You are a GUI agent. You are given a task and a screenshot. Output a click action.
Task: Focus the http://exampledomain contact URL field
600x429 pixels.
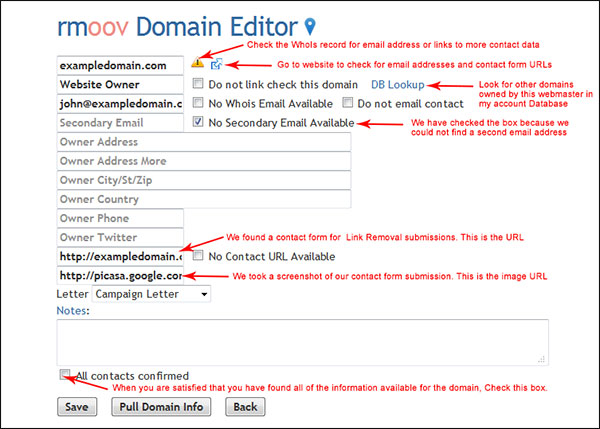coord(120,256)
